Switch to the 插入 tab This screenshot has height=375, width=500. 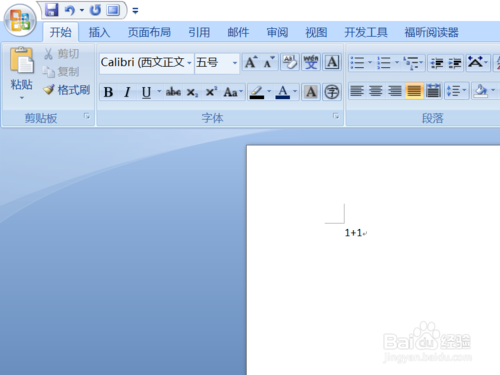tap(99, 32)
